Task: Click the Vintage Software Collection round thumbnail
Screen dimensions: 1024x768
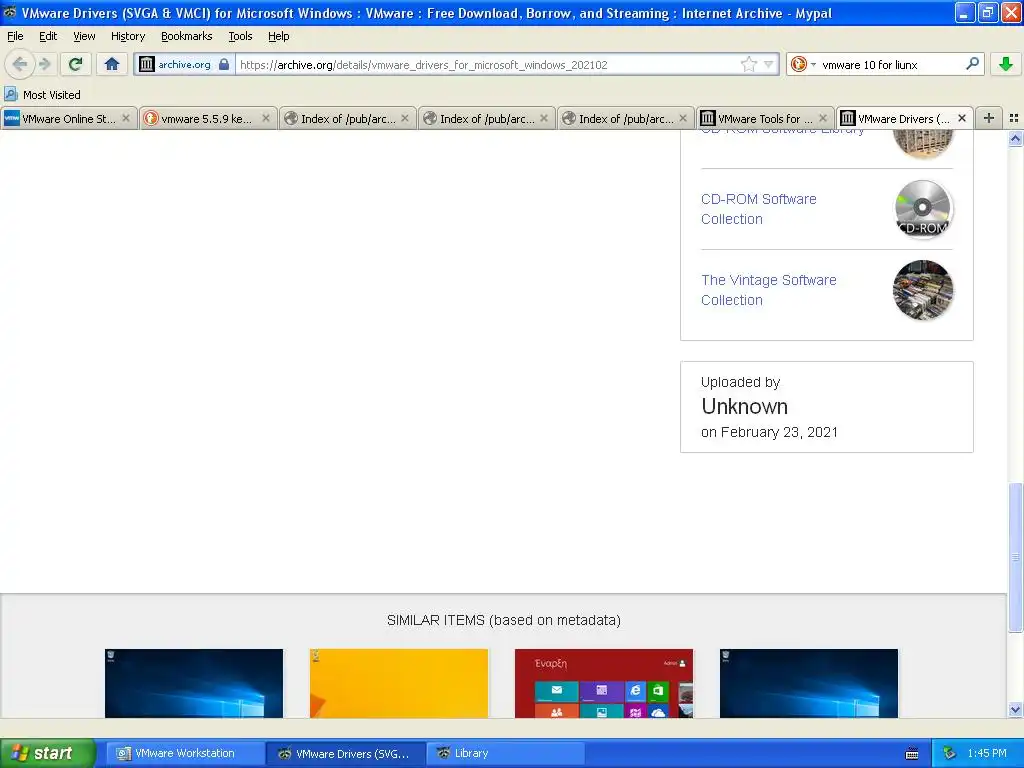Action: pyautogui.click(x=923, y=290)
